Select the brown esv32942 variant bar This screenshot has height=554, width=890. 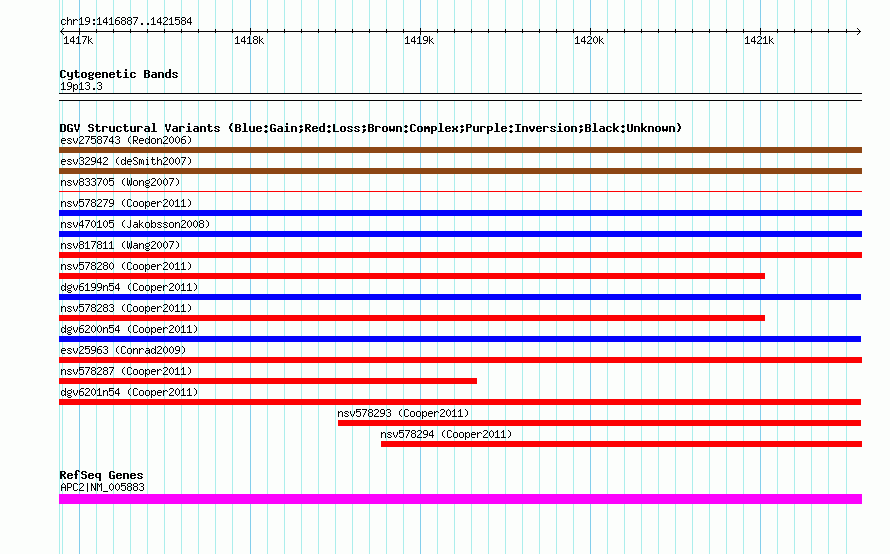coord(460,171)
